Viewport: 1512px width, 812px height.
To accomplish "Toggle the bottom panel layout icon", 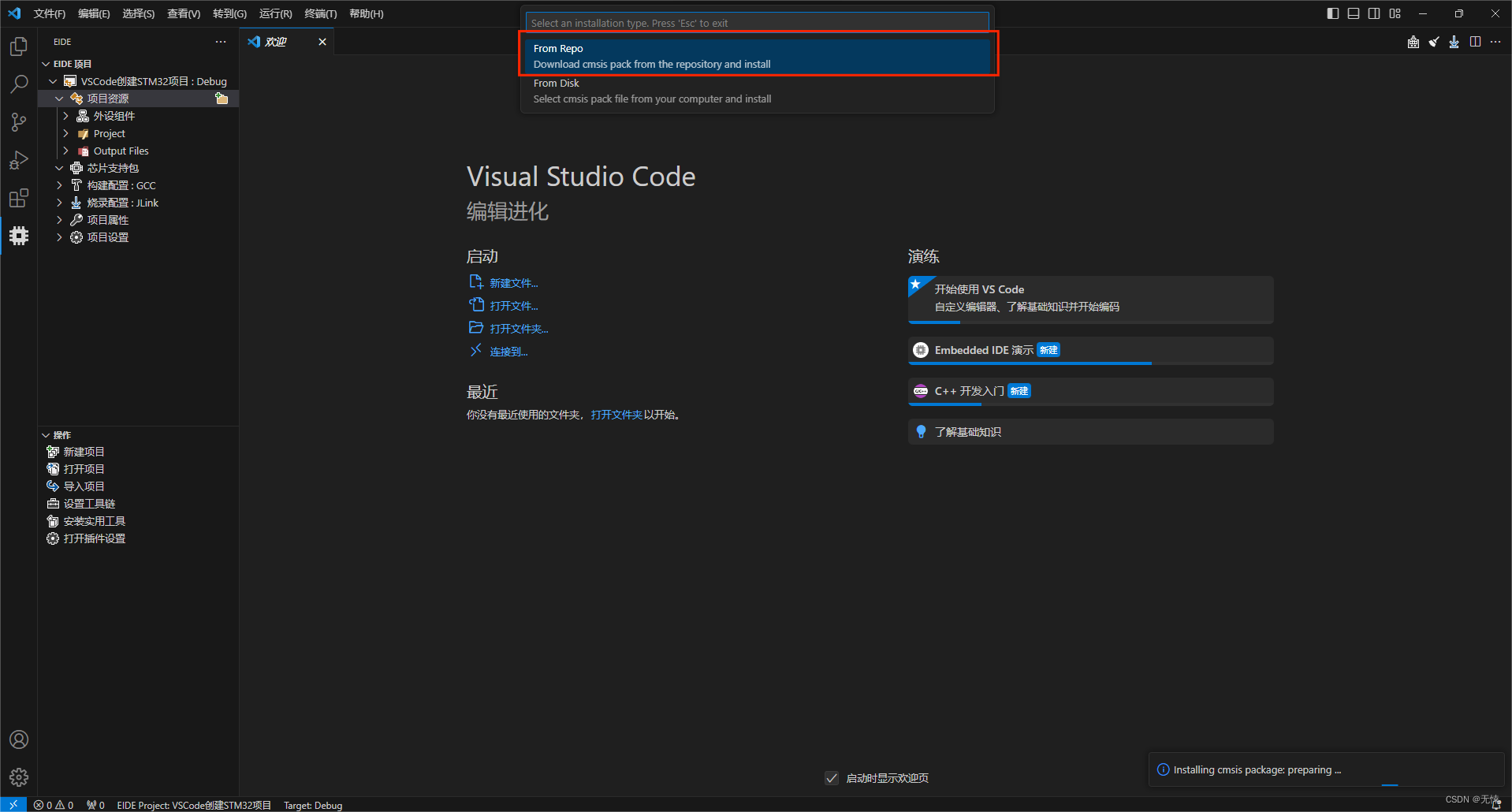I will tap(1354, 13).
